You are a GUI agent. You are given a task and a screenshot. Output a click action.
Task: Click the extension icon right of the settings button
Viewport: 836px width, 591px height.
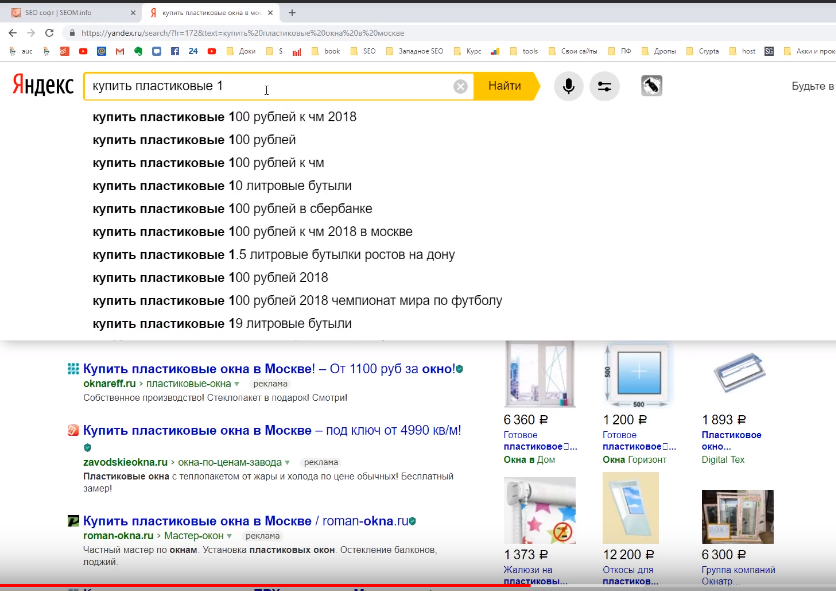pos(651,86)
